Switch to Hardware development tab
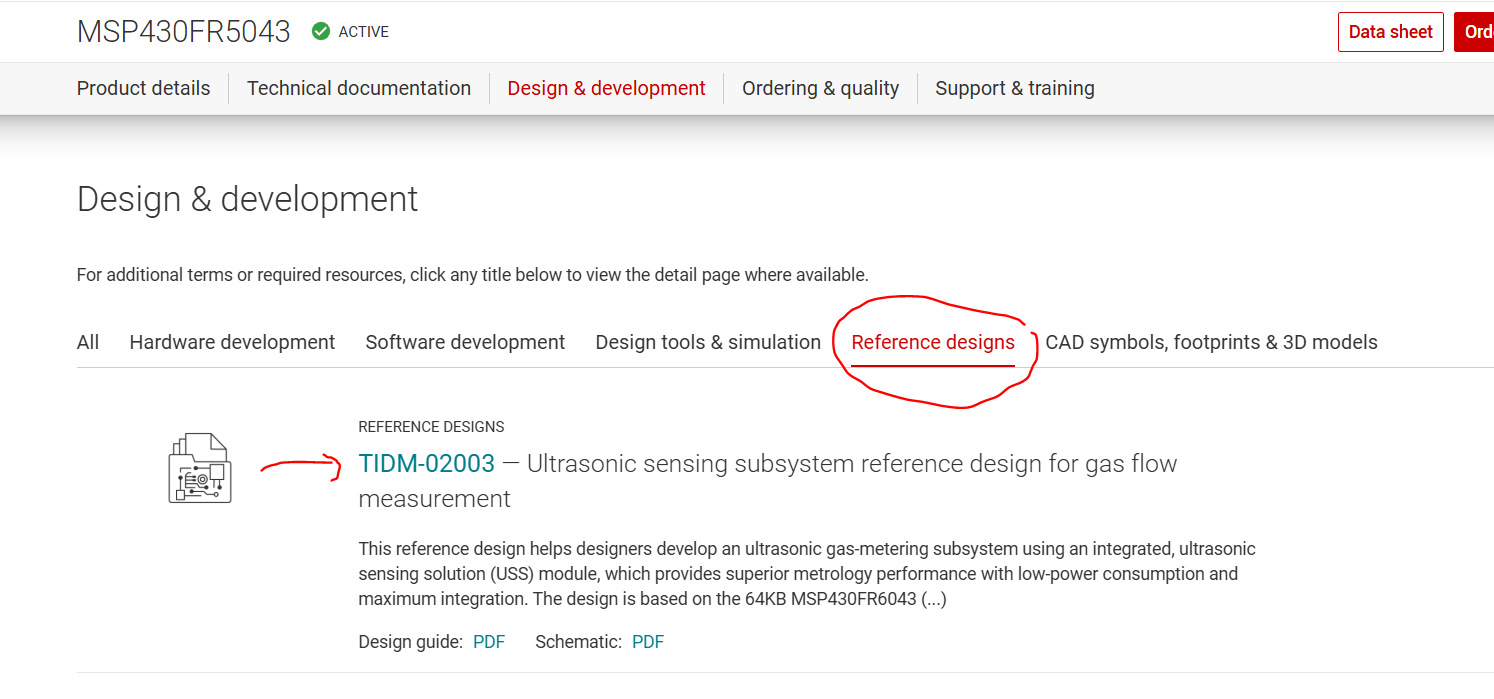The height and width of the screenshot is (699, 1494). [x=232, y=342]
